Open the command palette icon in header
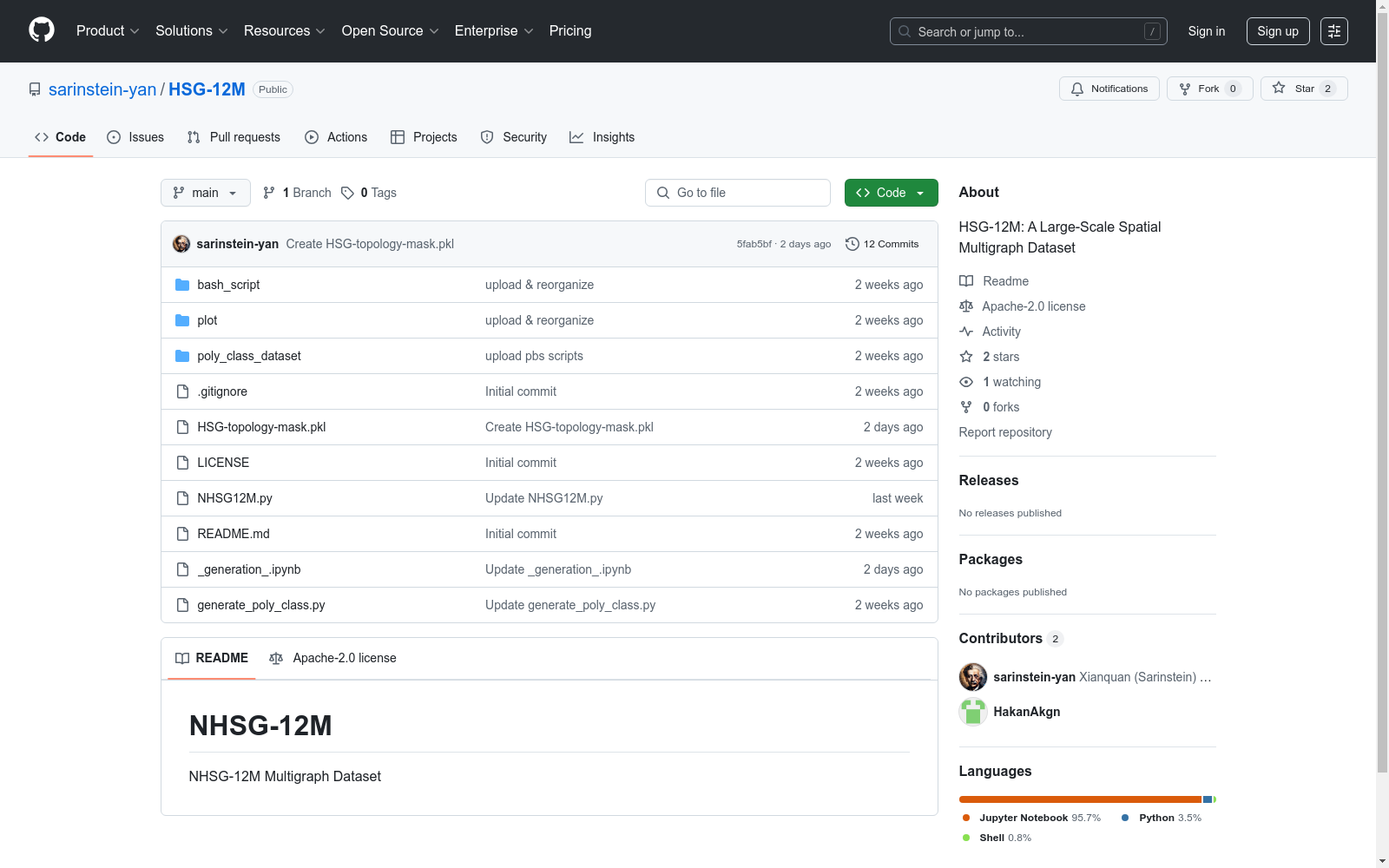The width and height of the screenshot is (1389, 868). click(x=1334, y=31)
